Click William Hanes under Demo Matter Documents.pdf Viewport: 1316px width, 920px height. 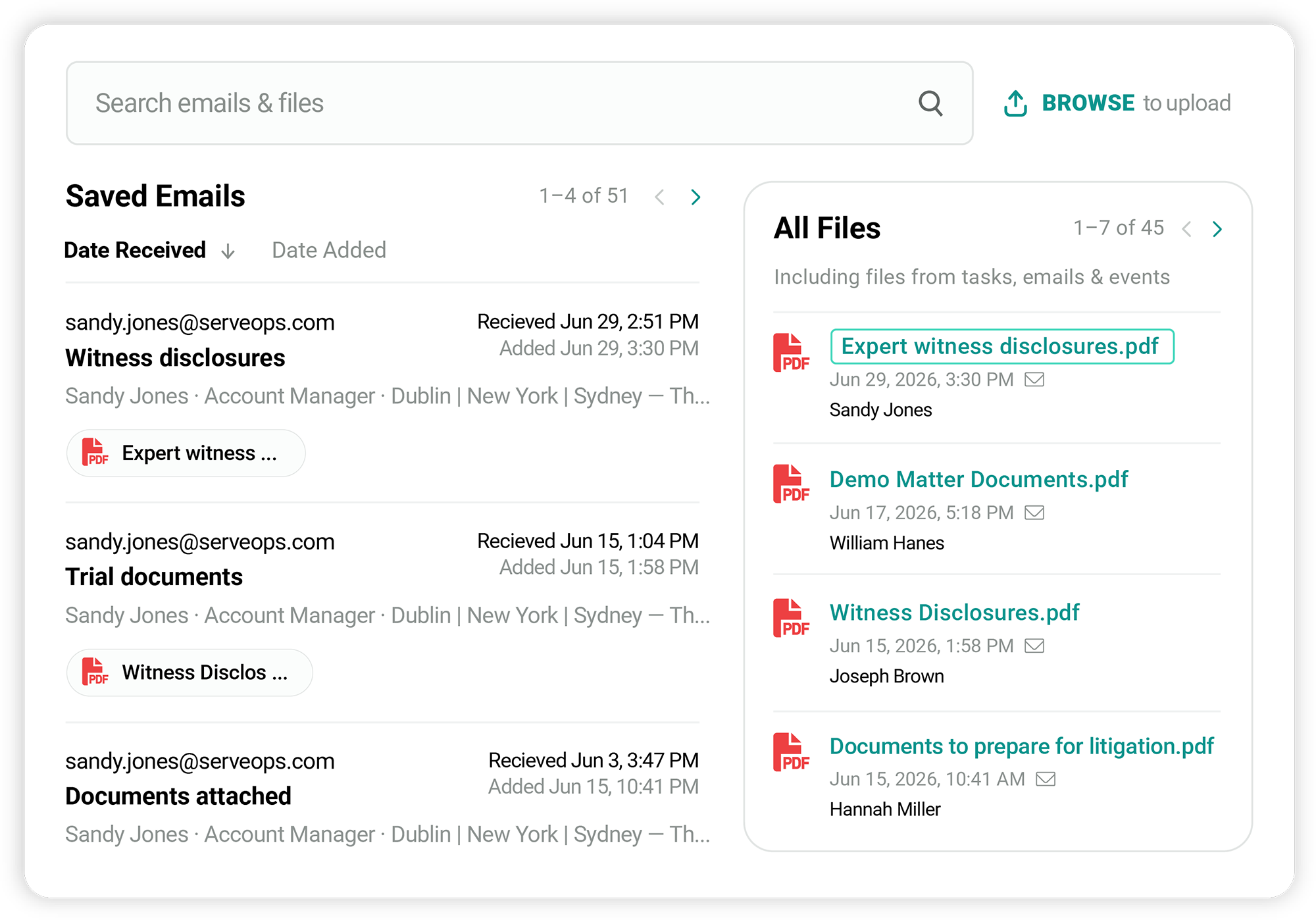coord(886,543)
